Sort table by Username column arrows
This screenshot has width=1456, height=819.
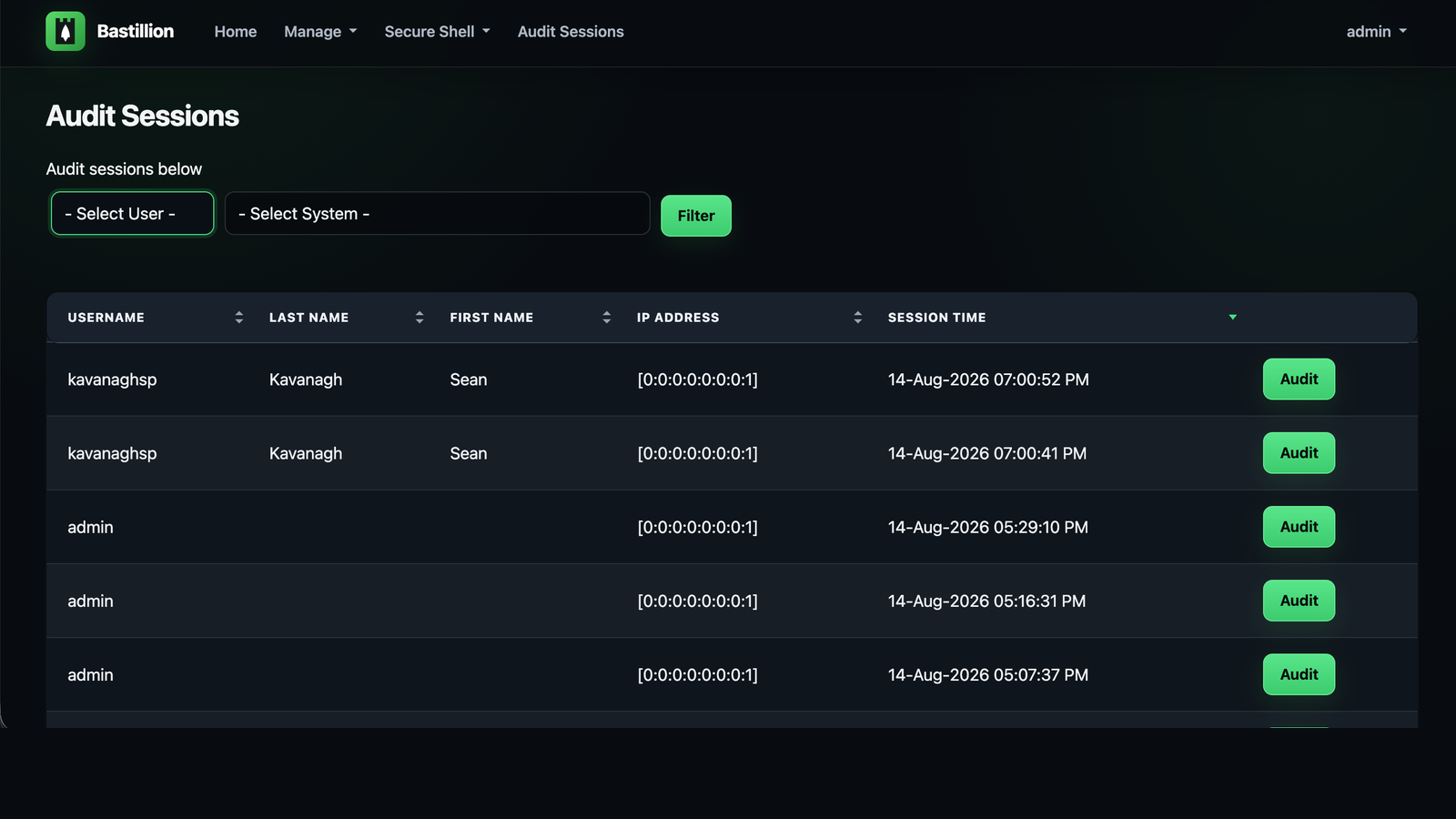click(x=239, y=318)
